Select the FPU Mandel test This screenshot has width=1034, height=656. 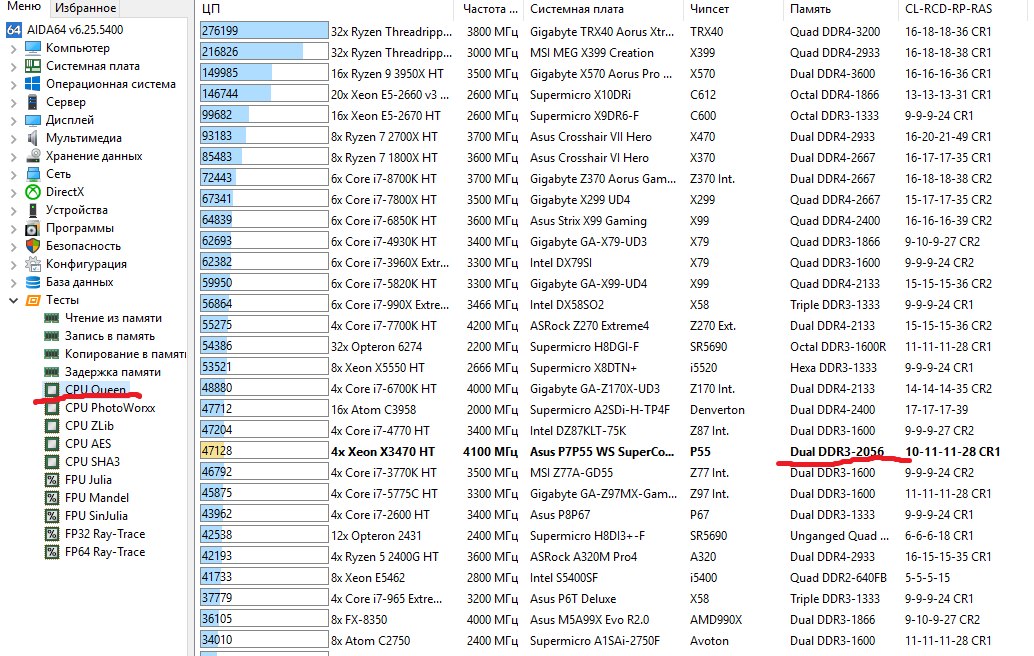click(97, 498)
